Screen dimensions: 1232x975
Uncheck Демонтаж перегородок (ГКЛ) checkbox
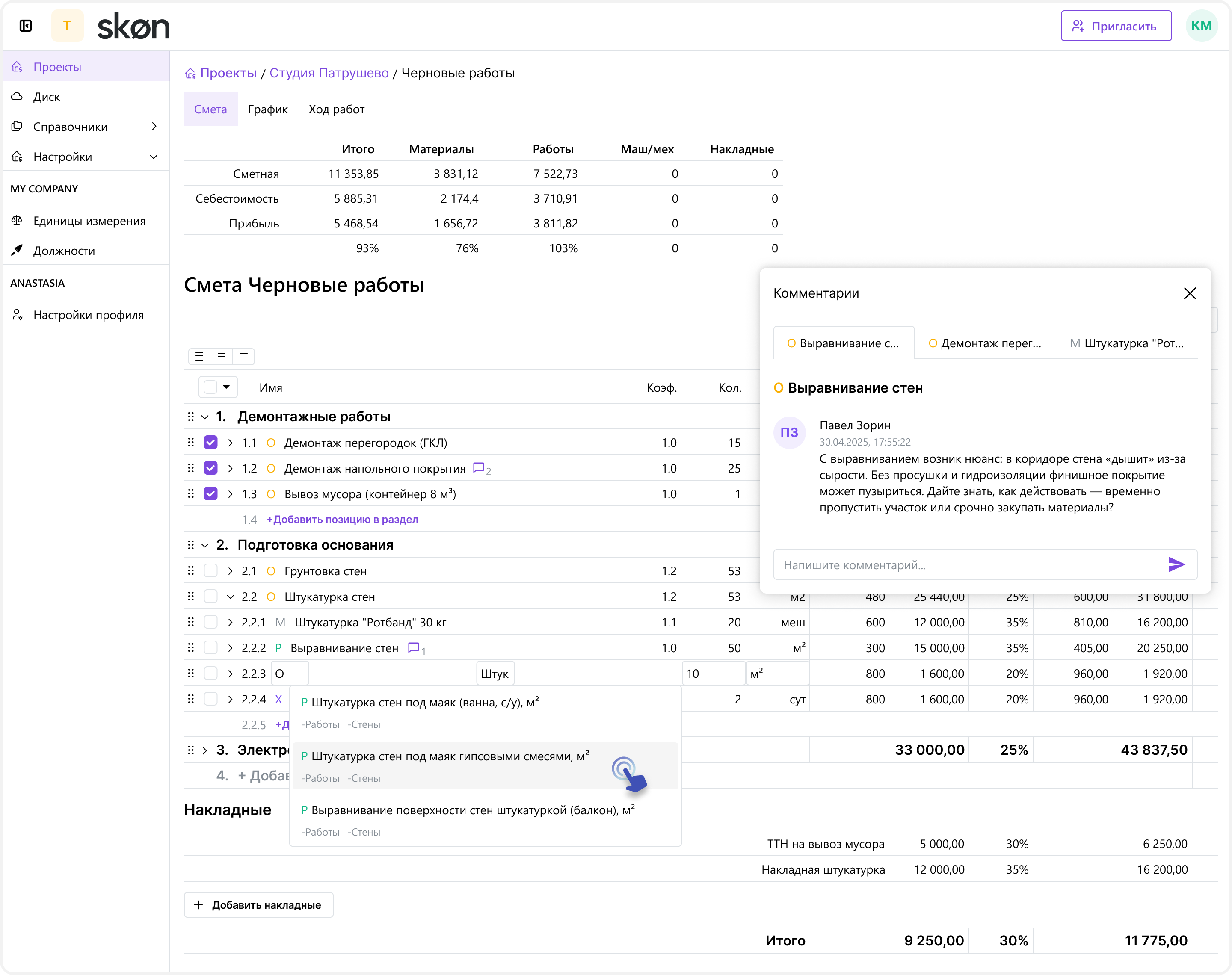pyautogui.click(x=210, y=443)
